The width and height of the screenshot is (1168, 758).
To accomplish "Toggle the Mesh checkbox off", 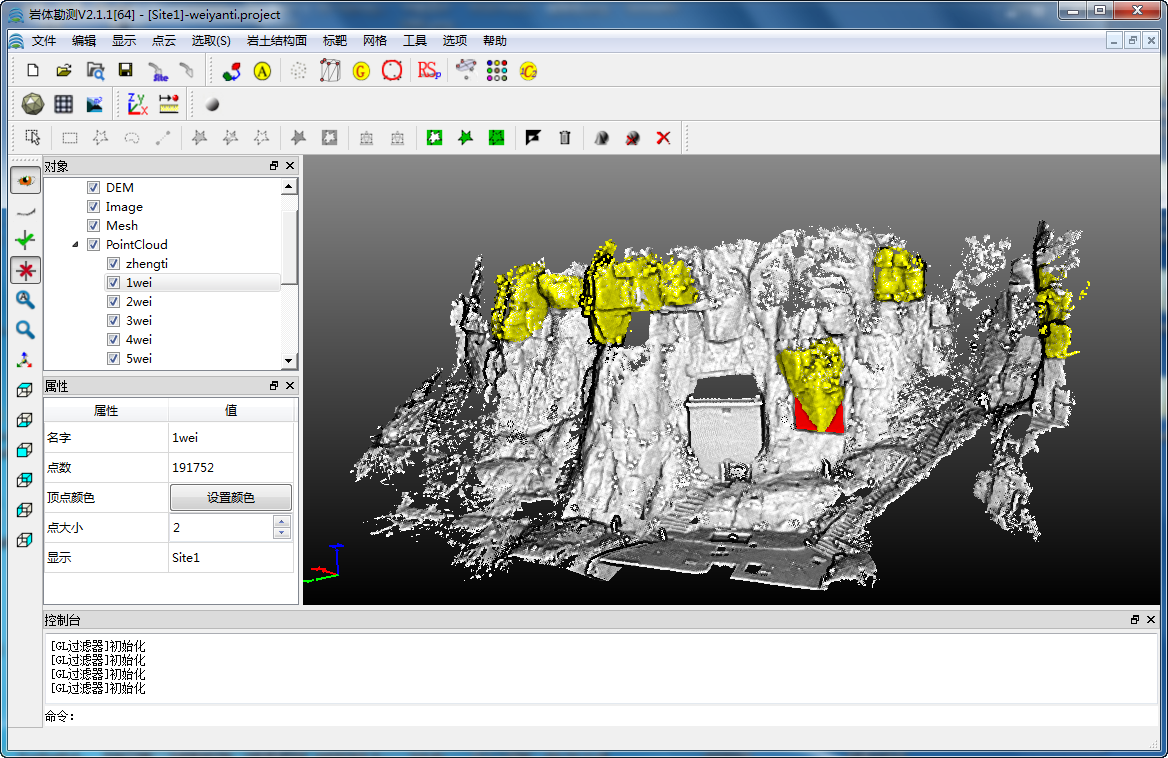I will point(93,226).
